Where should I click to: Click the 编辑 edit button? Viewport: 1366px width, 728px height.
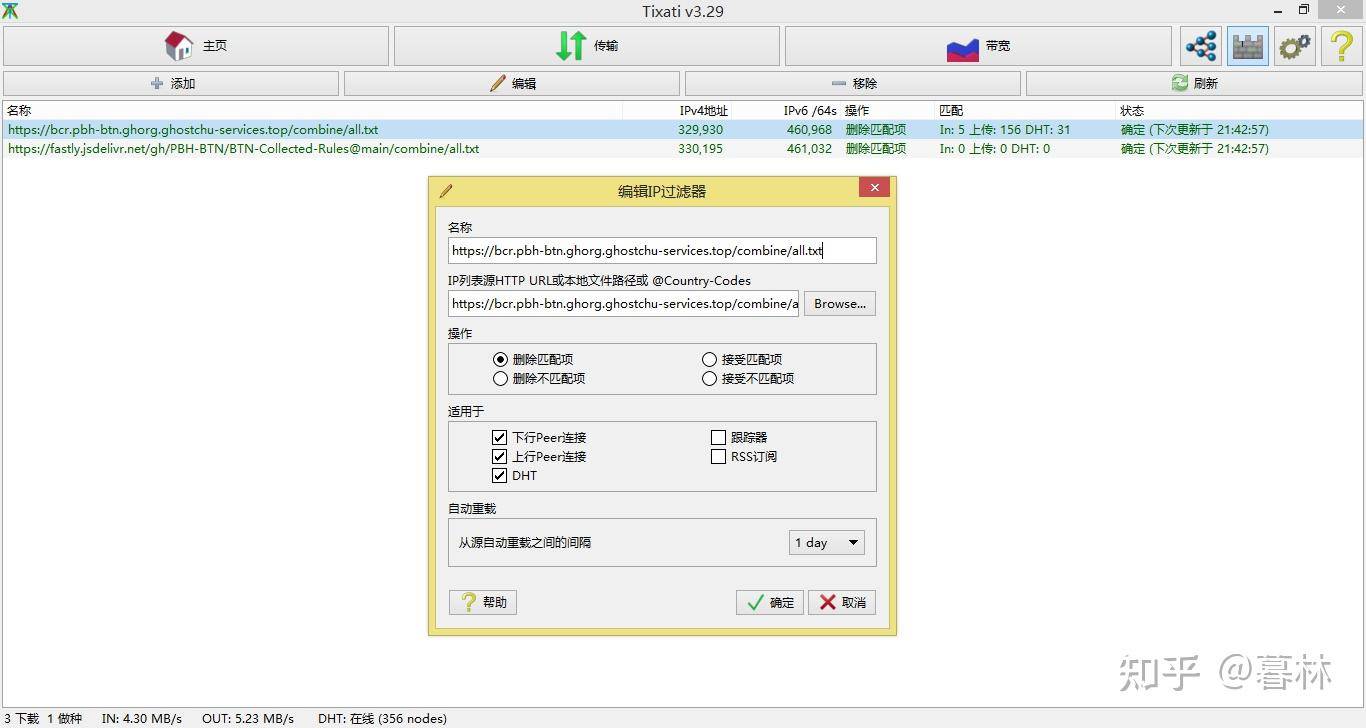512,84
